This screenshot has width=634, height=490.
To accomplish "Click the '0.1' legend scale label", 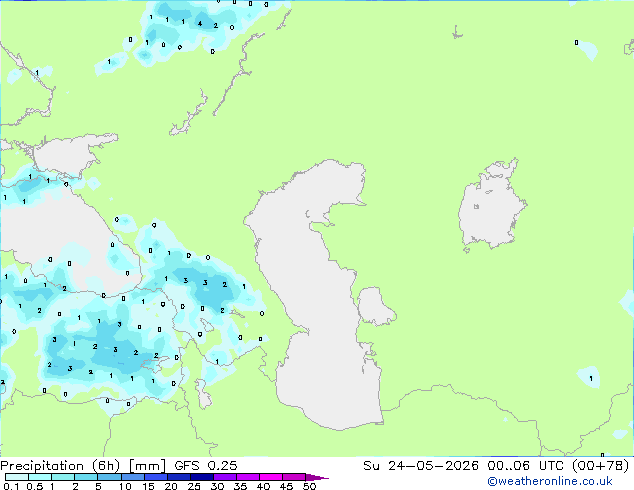I will [x=11, y=486].
